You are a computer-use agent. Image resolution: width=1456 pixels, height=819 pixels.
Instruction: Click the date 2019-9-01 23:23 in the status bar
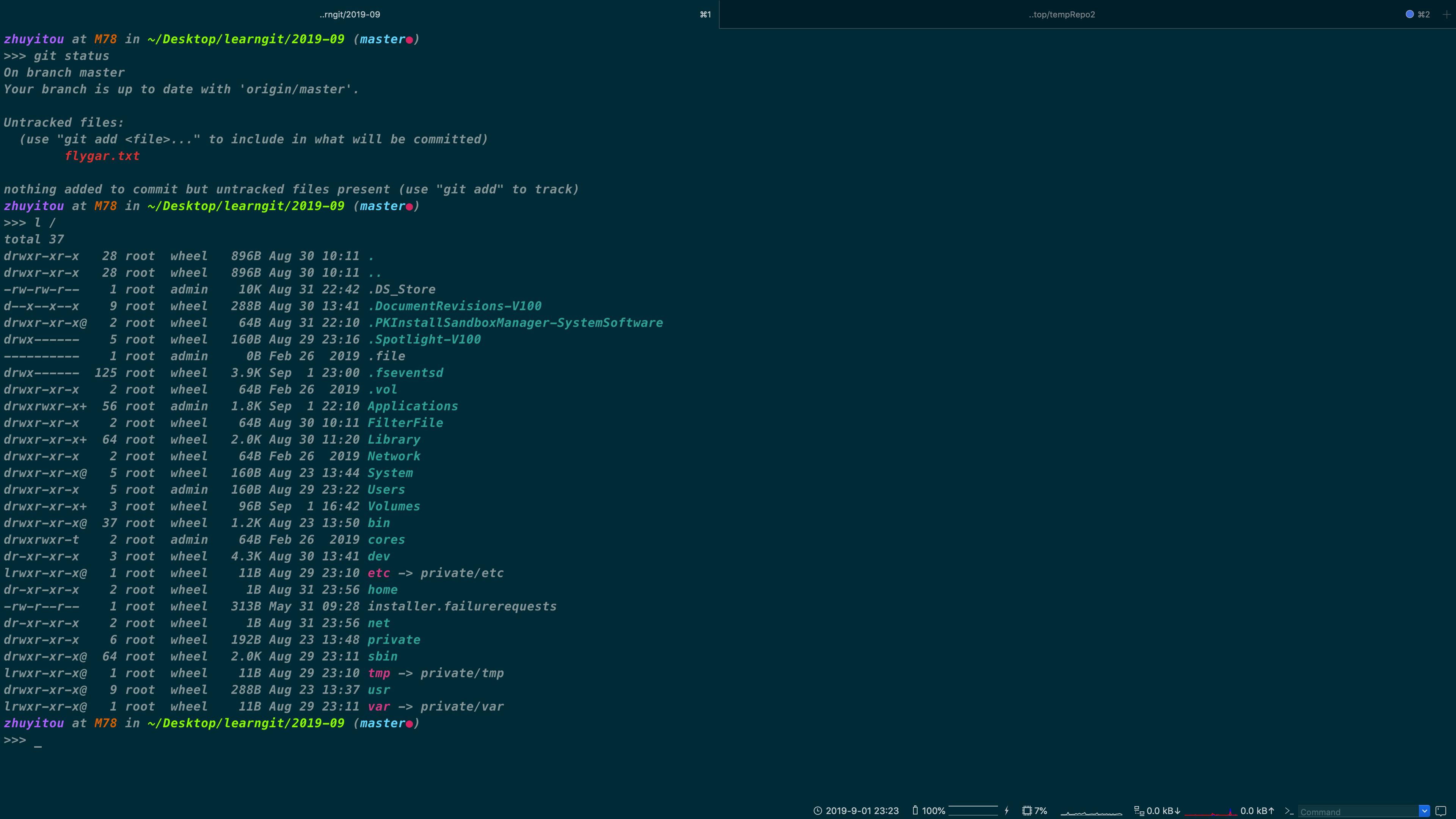[x=862, y=811]
